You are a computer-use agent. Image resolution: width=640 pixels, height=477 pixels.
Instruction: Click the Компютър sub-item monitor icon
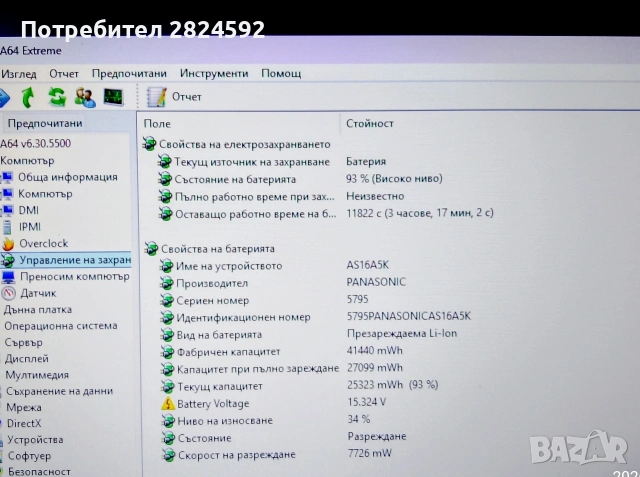[7, 194]
